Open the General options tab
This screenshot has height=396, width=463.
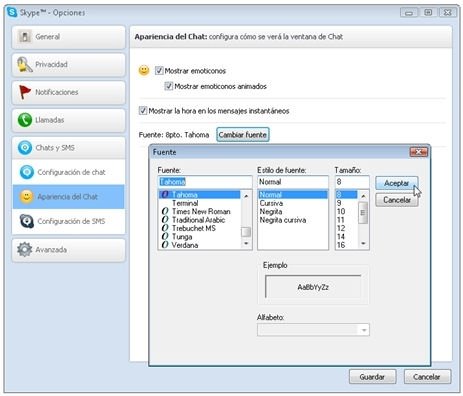point(69,37)
